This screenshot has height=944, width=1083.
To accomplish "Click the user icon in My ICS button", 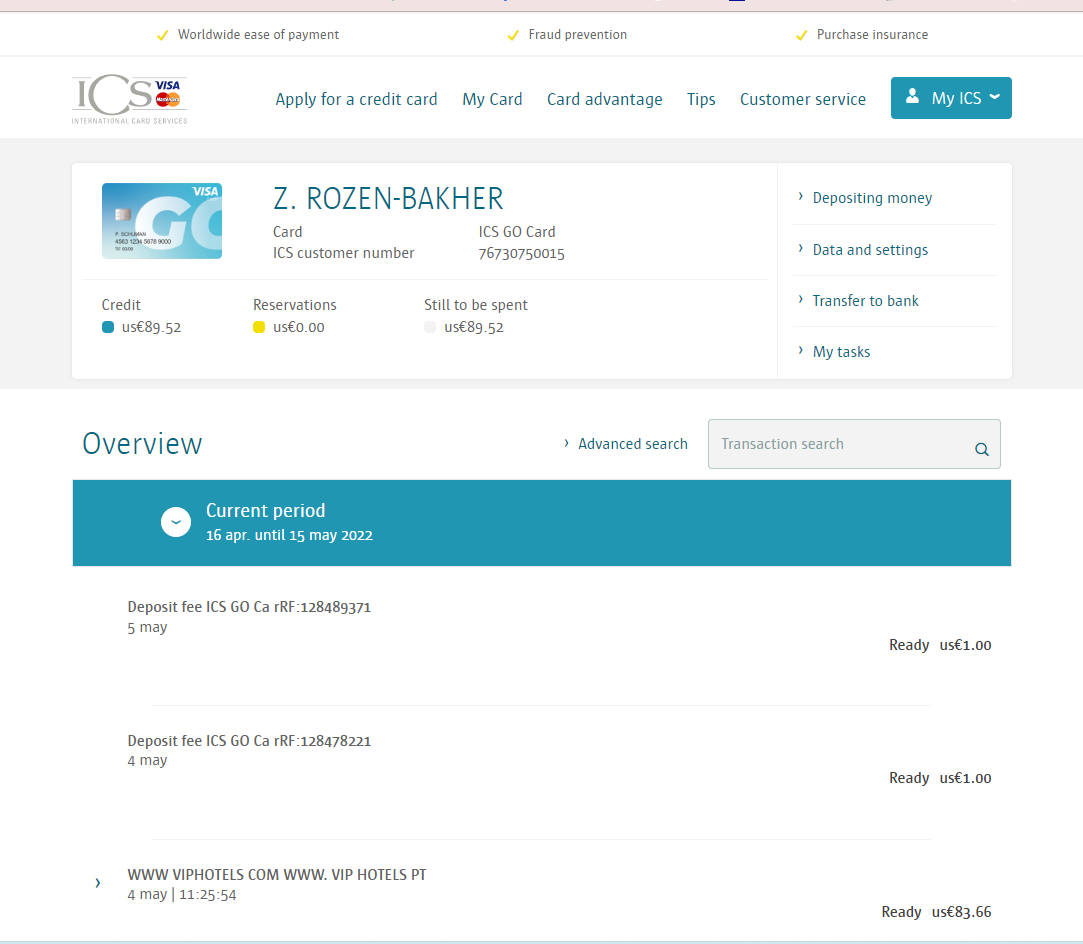I will (x=912, y=96).
